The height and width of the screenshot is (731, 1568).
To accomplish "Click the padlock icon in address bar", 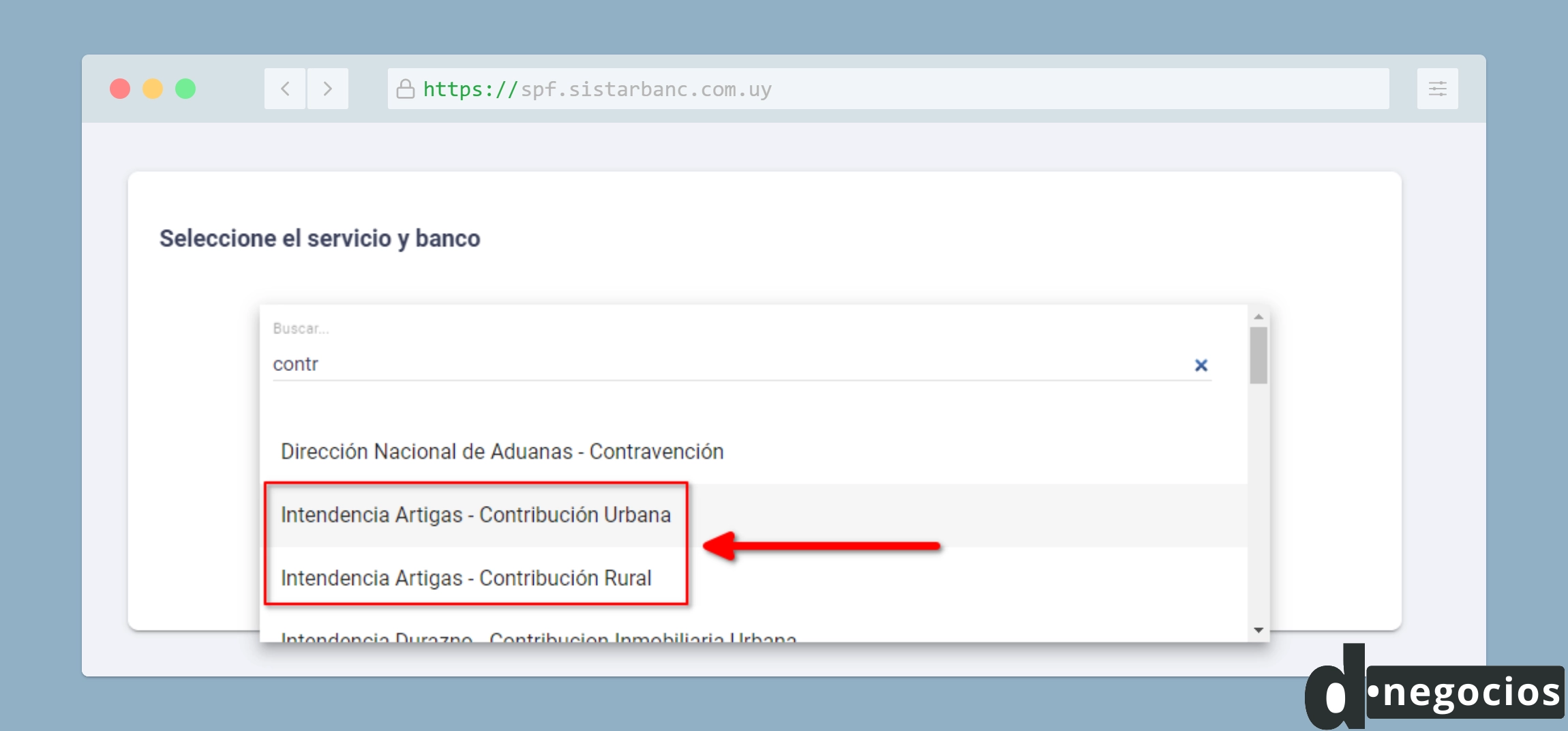I will [406, 89].
